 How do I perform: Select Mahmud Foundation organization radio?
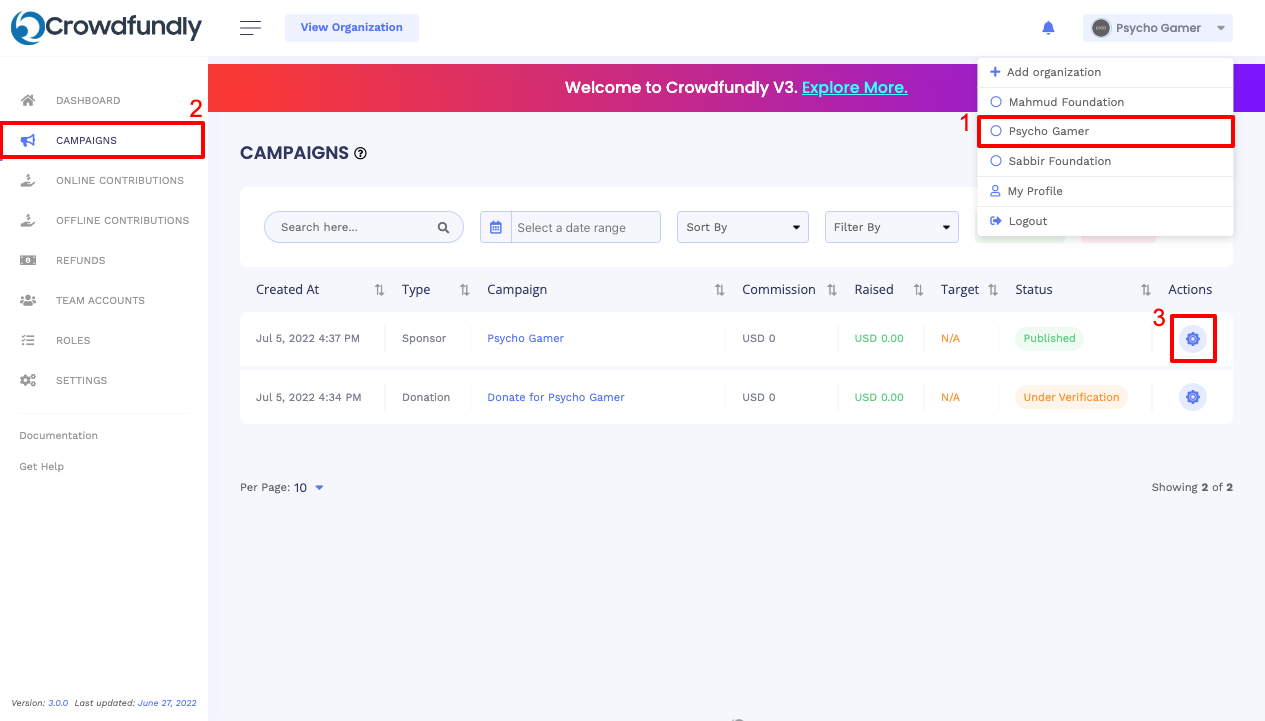996,102
